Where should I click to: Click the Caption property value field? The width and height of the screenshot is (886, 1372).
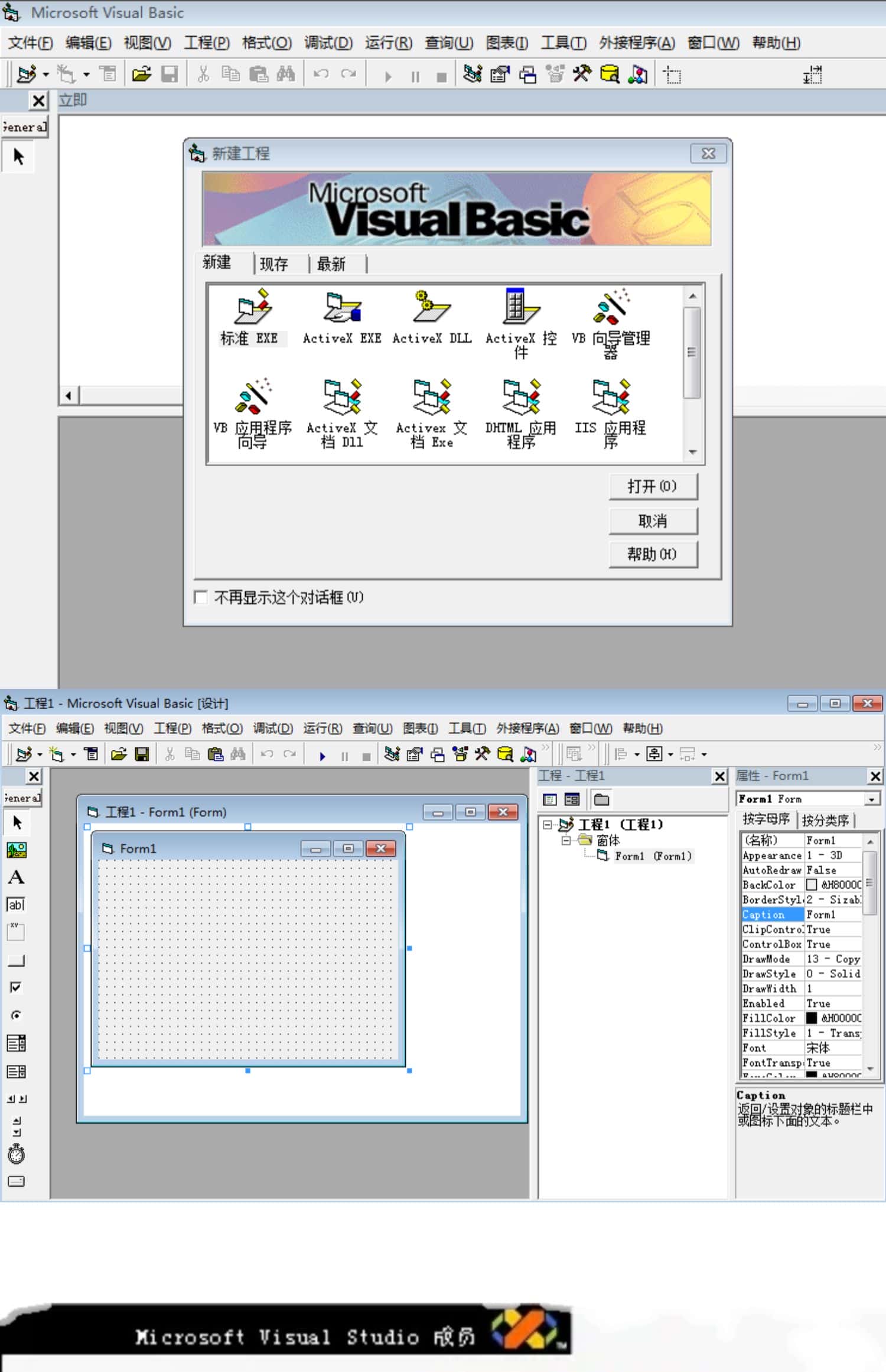point(833,915)
